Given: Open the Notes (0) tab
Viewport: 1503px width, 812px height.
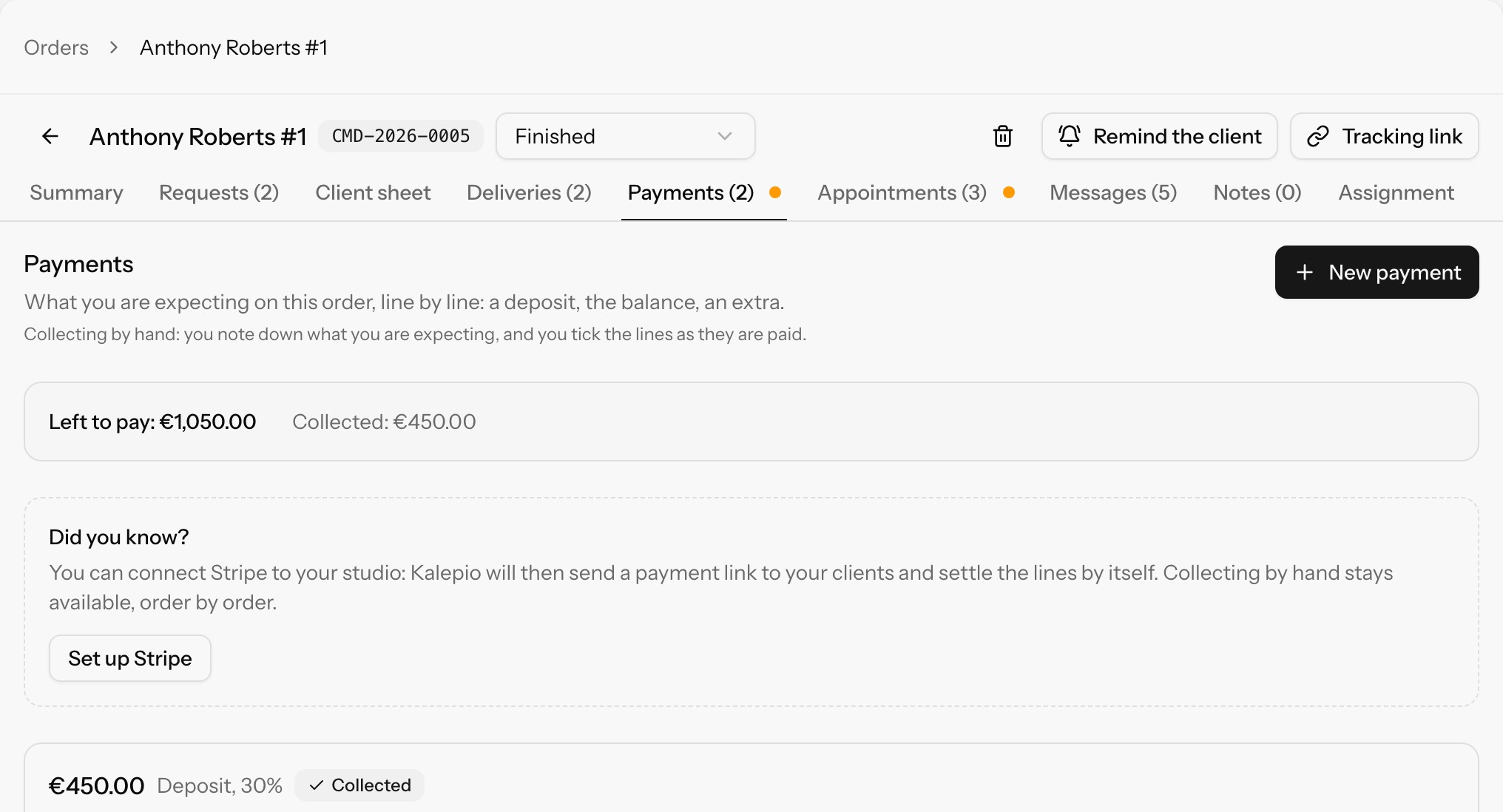Looking at the screenshot, I should pyautogui.click(x=1257, y=192).
